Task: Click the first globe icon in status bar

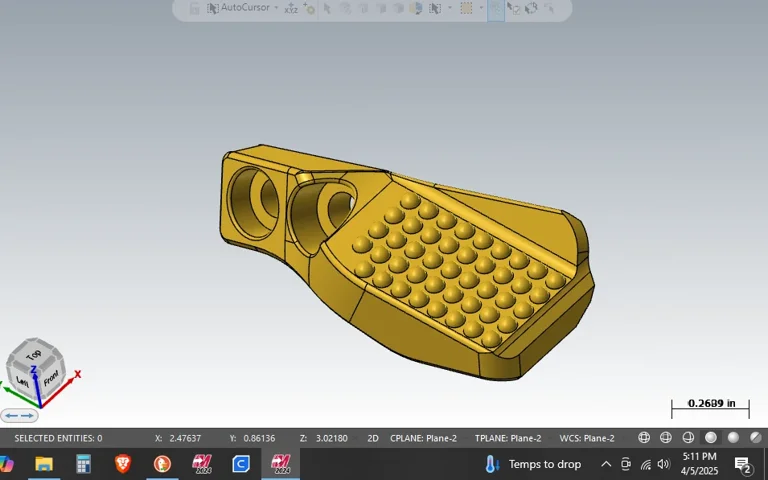Action: 644,438
